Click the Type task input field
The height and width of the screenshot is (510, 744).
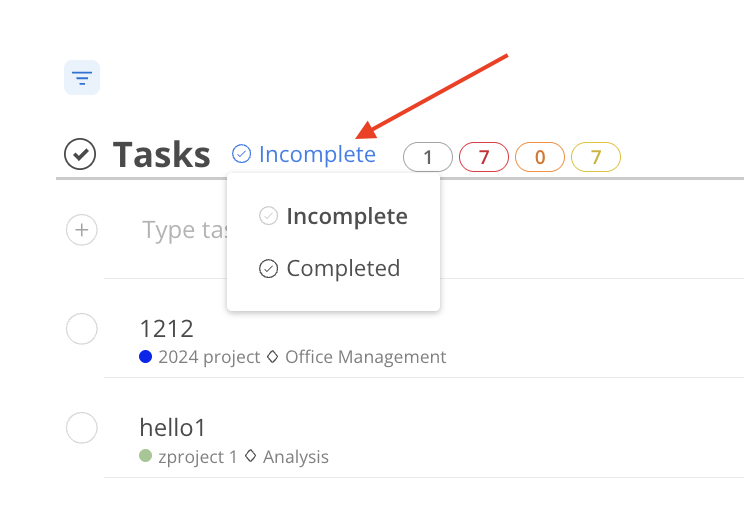[x=185, y=231]
